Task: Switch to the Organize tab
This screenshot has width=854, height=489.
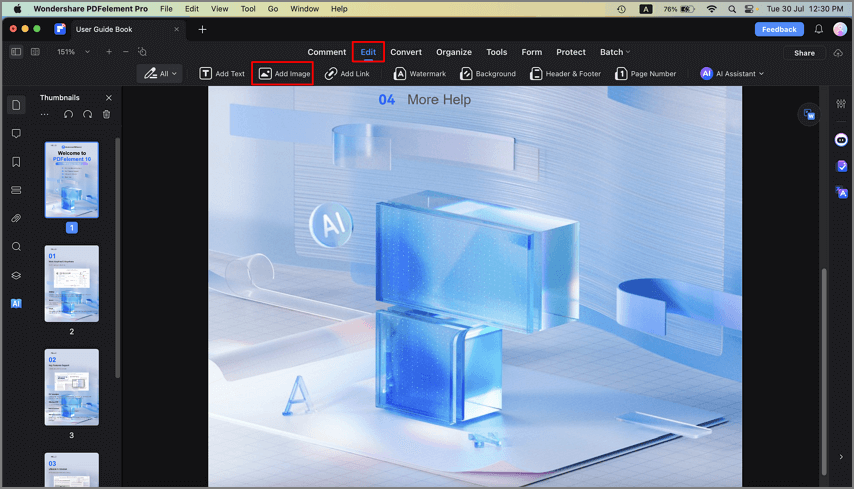Action: click(454, 52)
